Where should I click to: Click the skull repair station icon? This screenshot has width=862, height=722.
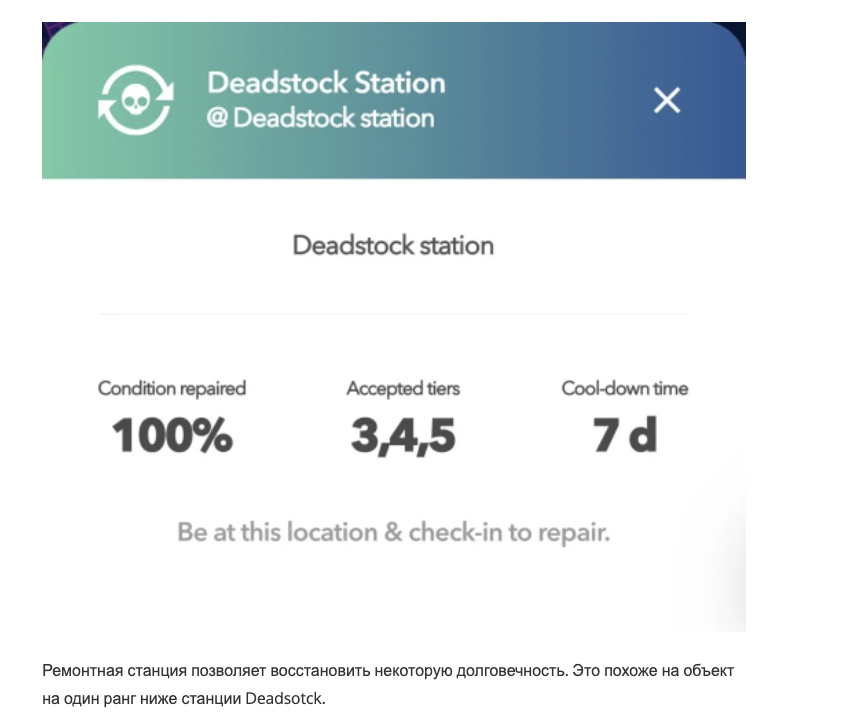[x=135, y=100]
